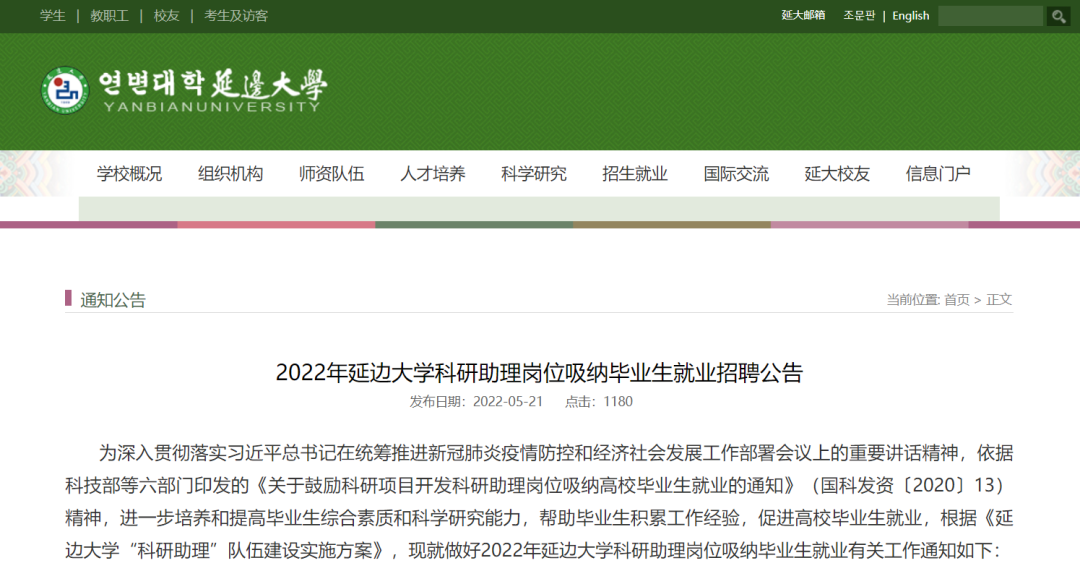Image resolution: width=1080 pixels, height=571 pixels.
Task: Open the 教职工 link in the top bar
Action: (x=110, y=16)
